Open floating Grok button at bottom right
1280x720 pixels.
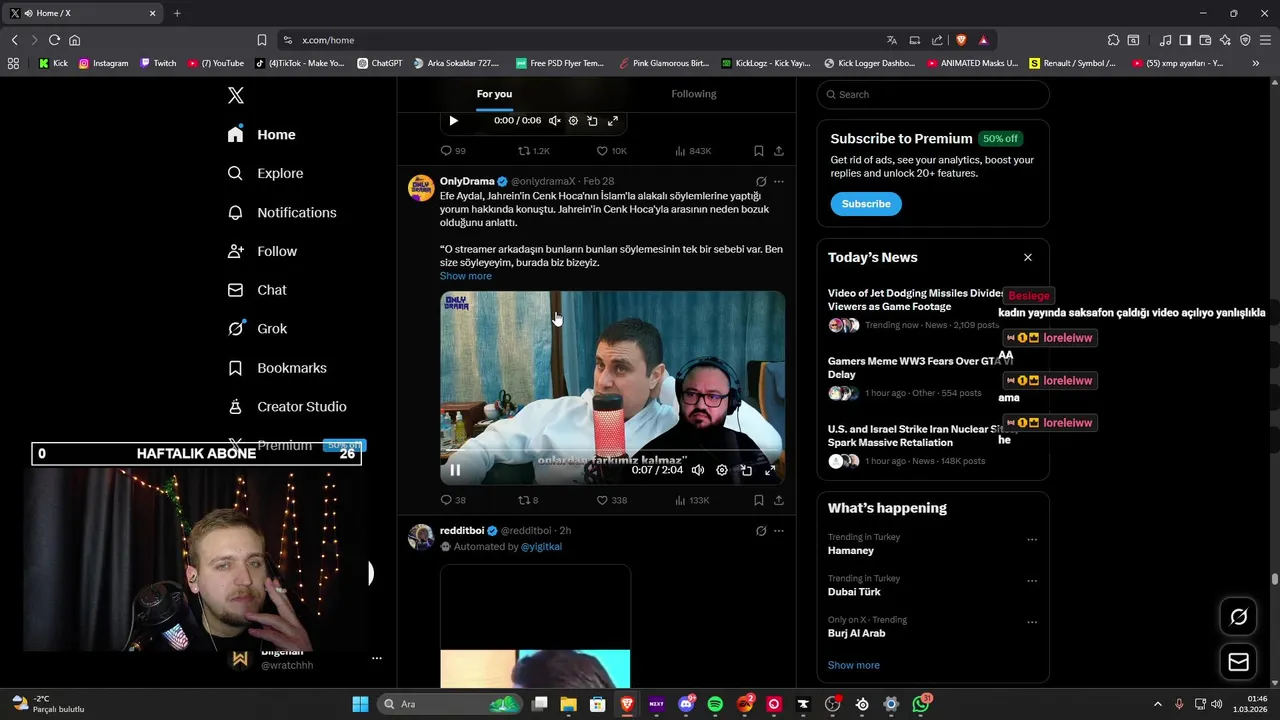tap(1238, 617)
